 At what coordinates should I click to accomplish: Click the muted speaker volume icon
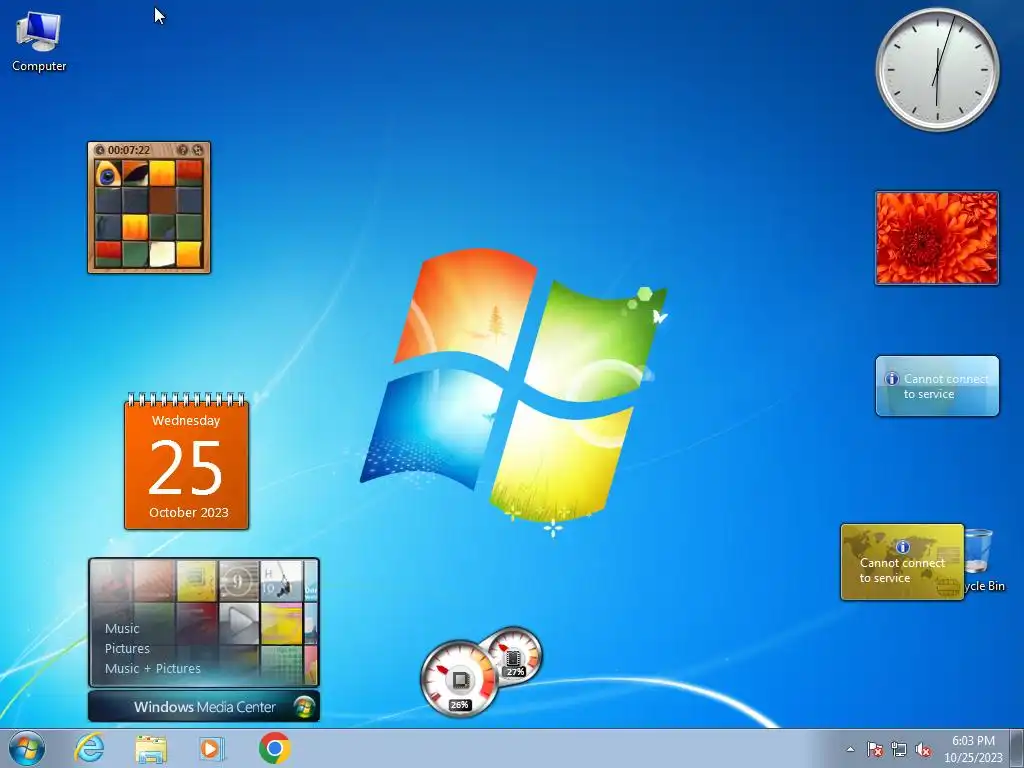coord(923,749)
